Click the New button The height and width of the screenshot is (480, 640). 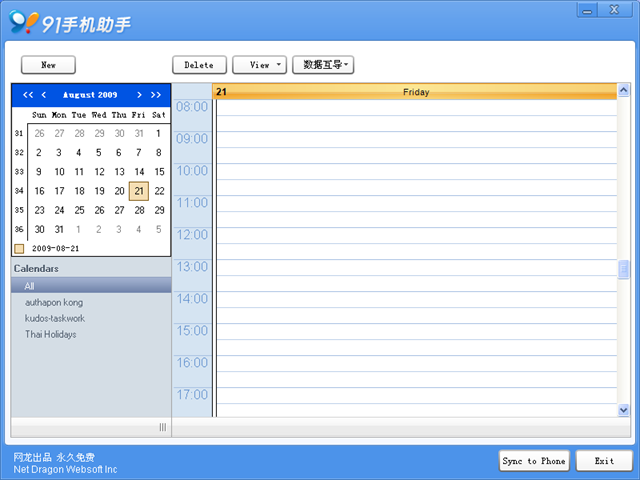pos(48,65)
